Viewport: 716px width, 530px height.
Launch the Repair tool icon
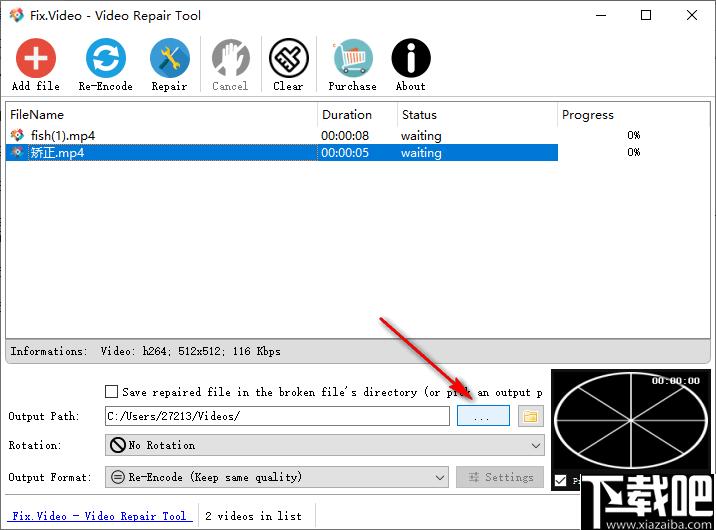[169, 58]
